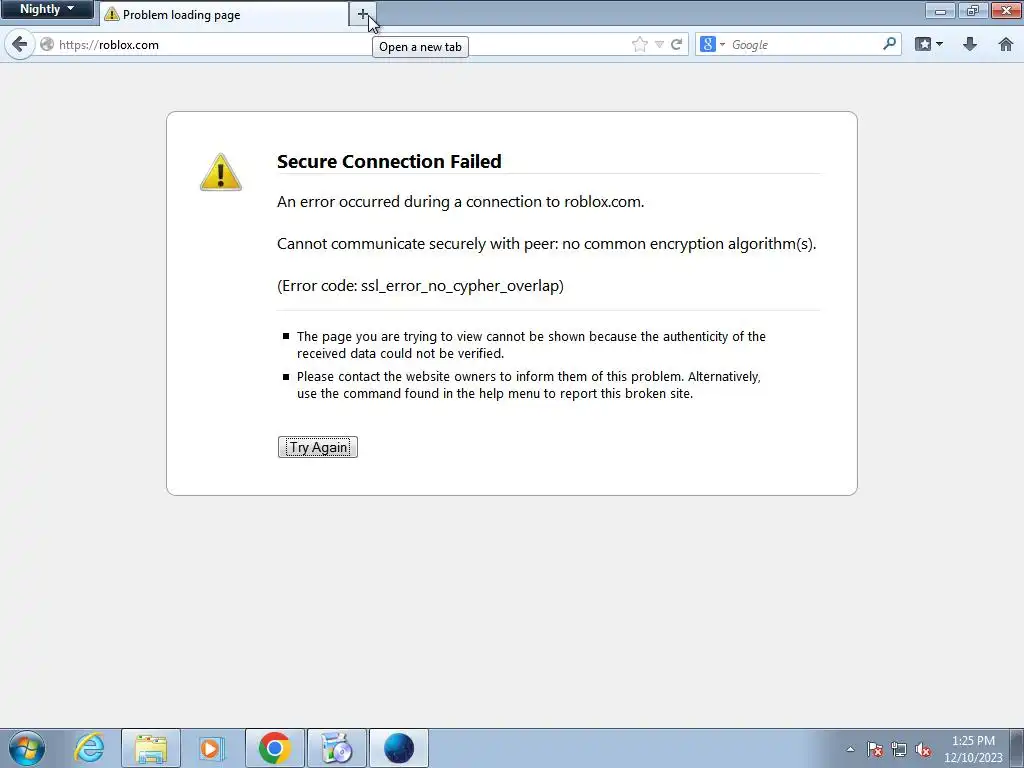This screenshot has width=1024, height=768.
Task: Click the yellow warning triangle icon
Action: [221, 172]
